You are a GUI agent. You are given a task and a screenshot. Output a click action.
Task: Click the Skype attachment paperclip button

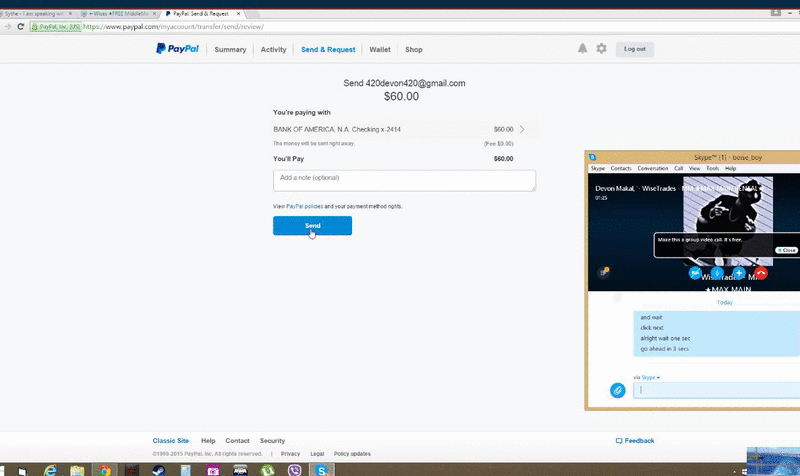pos(617,390)
